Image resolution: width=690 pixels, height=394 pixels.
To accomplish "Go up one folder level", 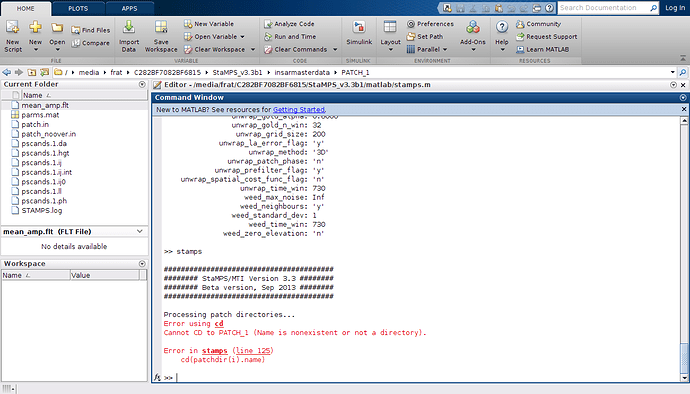I will [x=32, y=72].
